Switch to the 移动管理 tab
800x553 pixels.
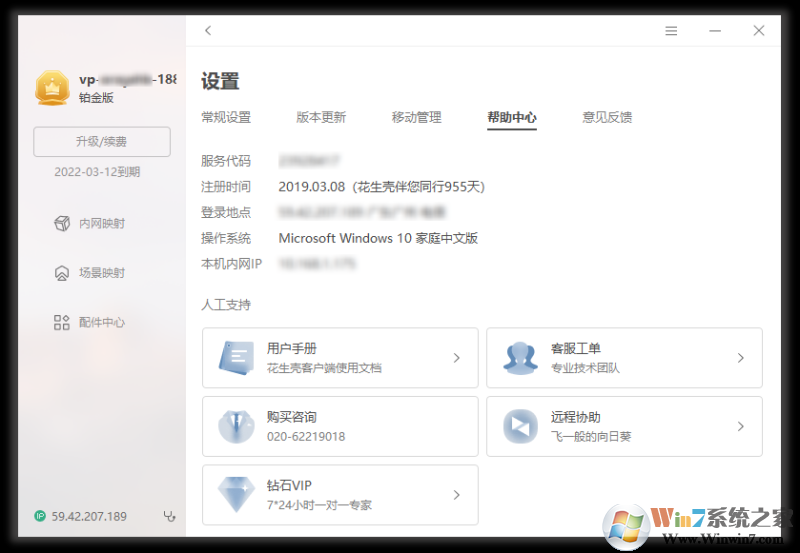point(416,117)
